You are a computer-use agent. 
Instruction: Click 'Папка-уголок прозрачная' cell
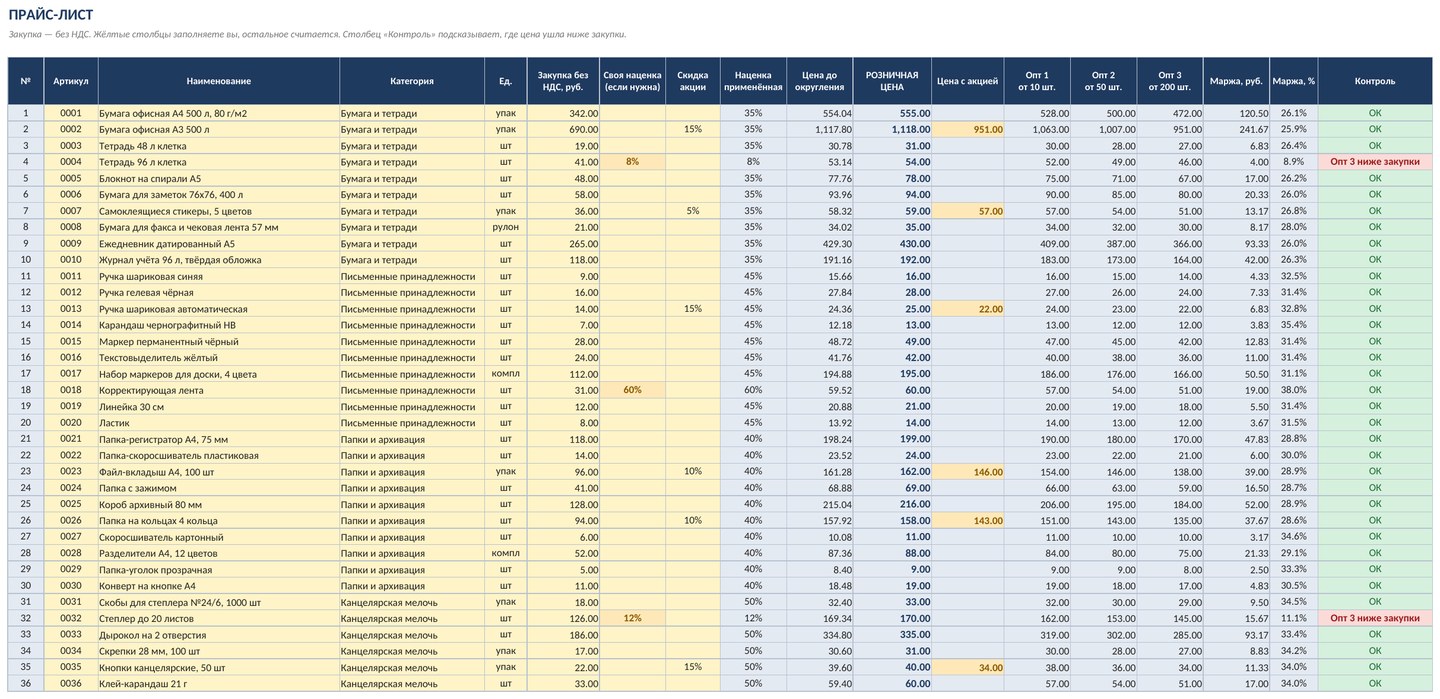coord(218,569)
